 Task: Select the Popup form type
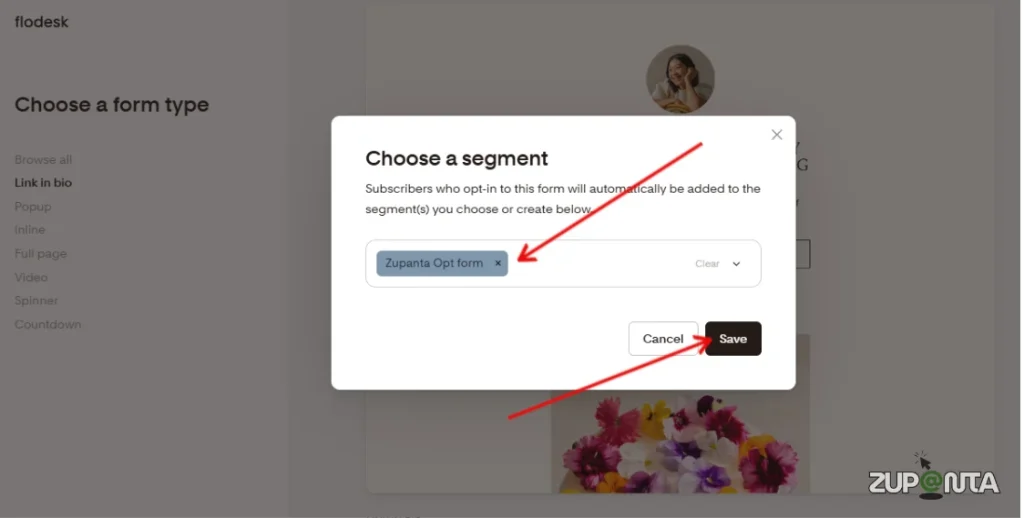pos(33,206)
